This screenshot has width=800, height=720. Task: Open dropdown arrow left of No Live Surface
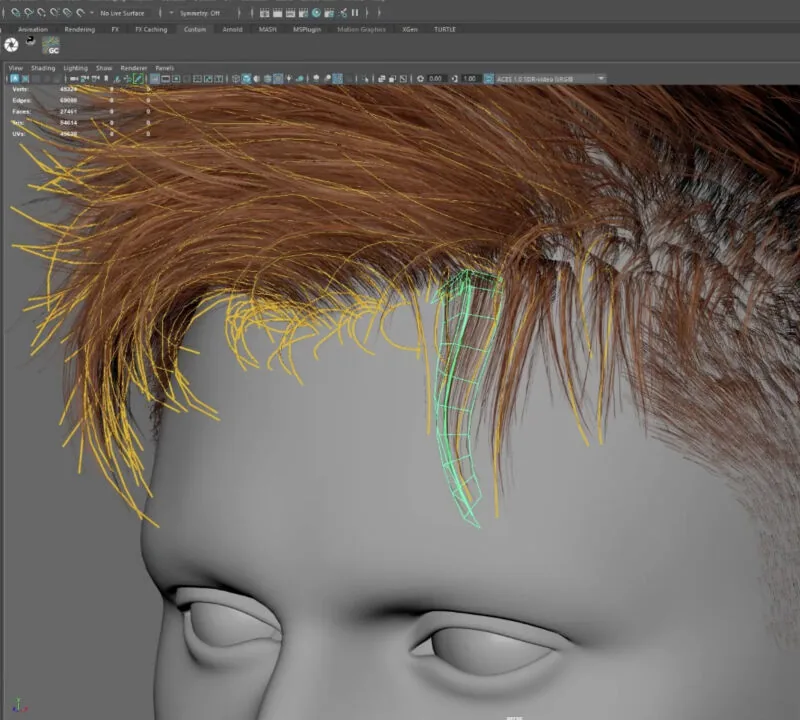92,13
